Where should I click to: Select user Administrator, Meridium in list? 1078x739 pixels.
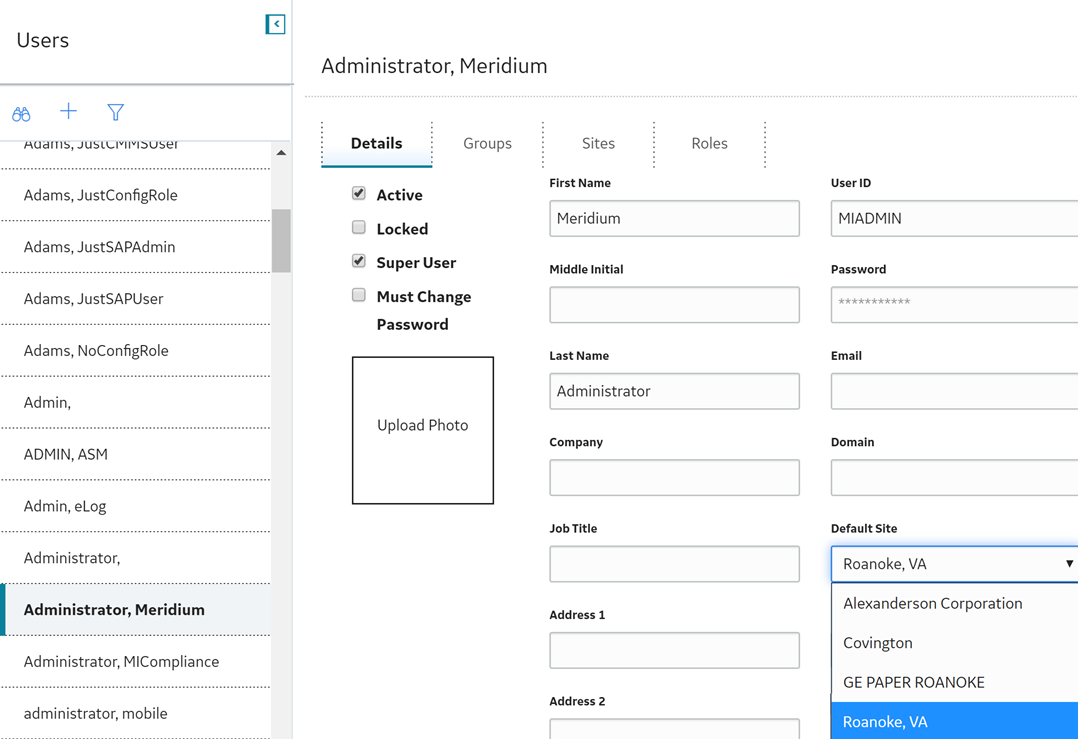pos(135,610)
